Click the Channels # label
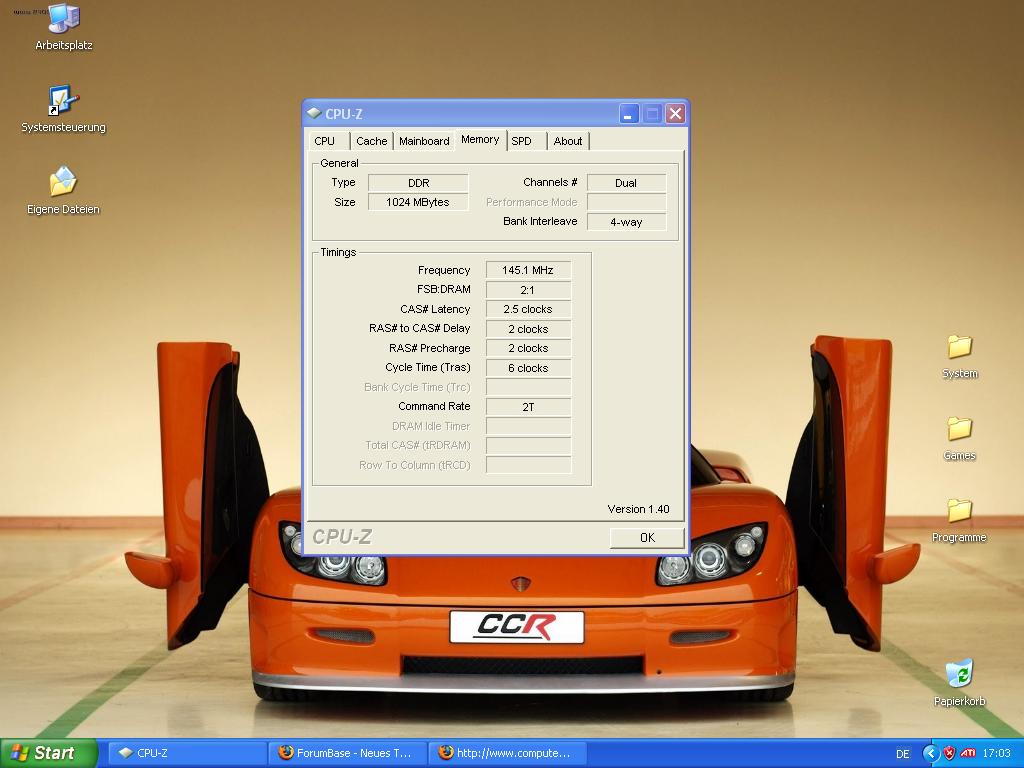Image resolution: width=1024 pixels, height=768 pixels. 550,182
